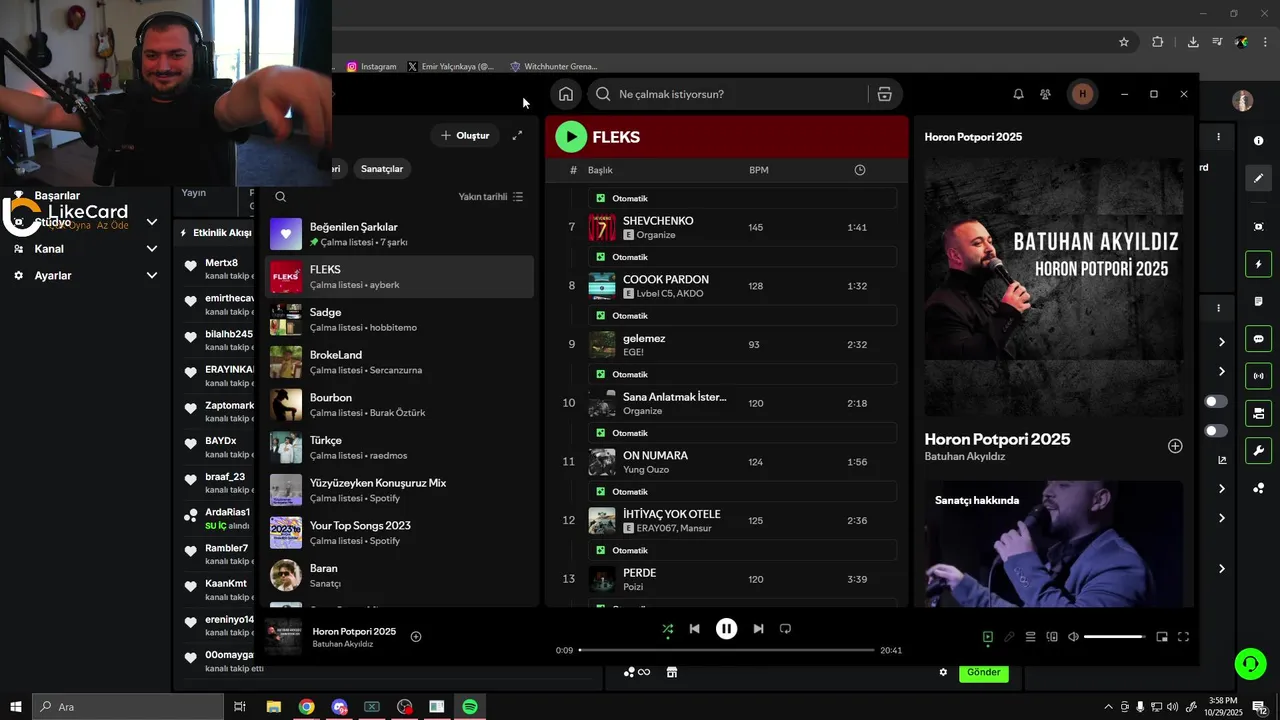The width and height of the screenshot is (1280, 720).
Task: Open BrokeLand playlist
Action: [x=400, y=362]
